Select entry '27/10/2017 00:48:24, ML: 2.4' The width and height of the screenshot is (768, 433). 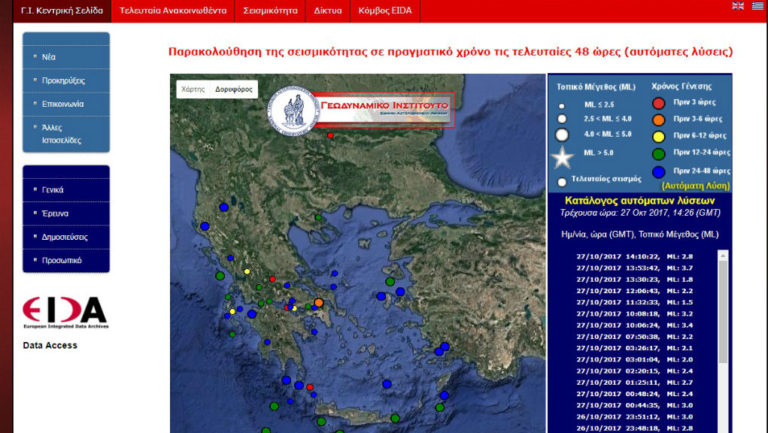[x=635, y=394]
